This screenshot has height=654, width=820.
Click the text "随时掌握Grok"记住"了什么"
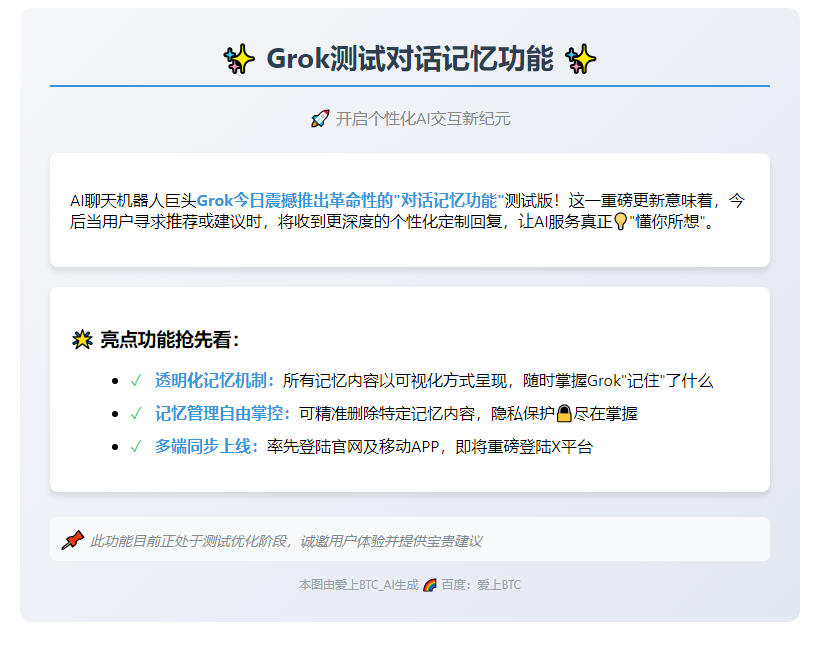618,381
